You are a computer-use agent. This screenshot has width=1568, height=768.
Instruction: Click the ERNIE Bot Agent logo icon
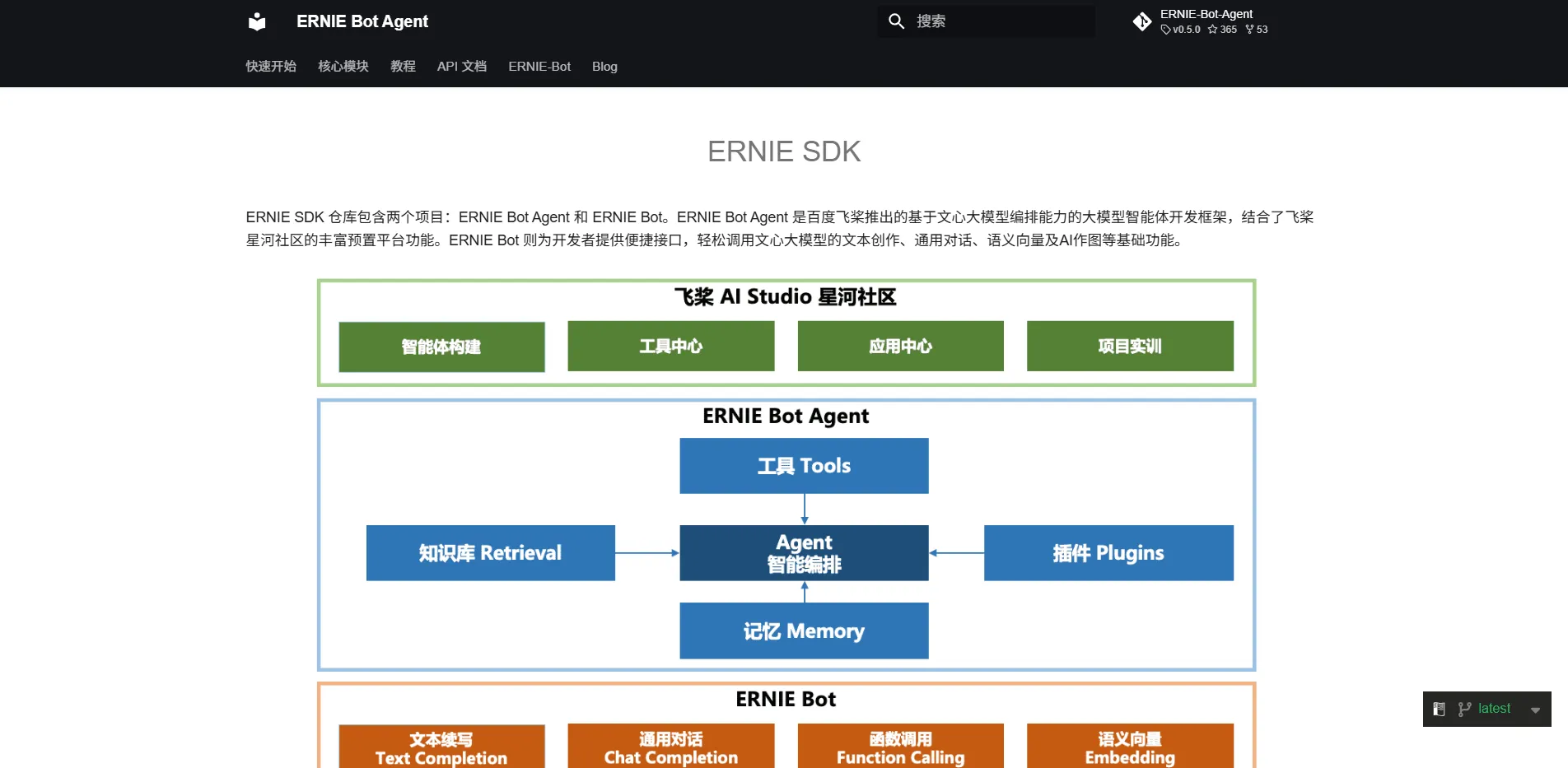tap(257, 21)
